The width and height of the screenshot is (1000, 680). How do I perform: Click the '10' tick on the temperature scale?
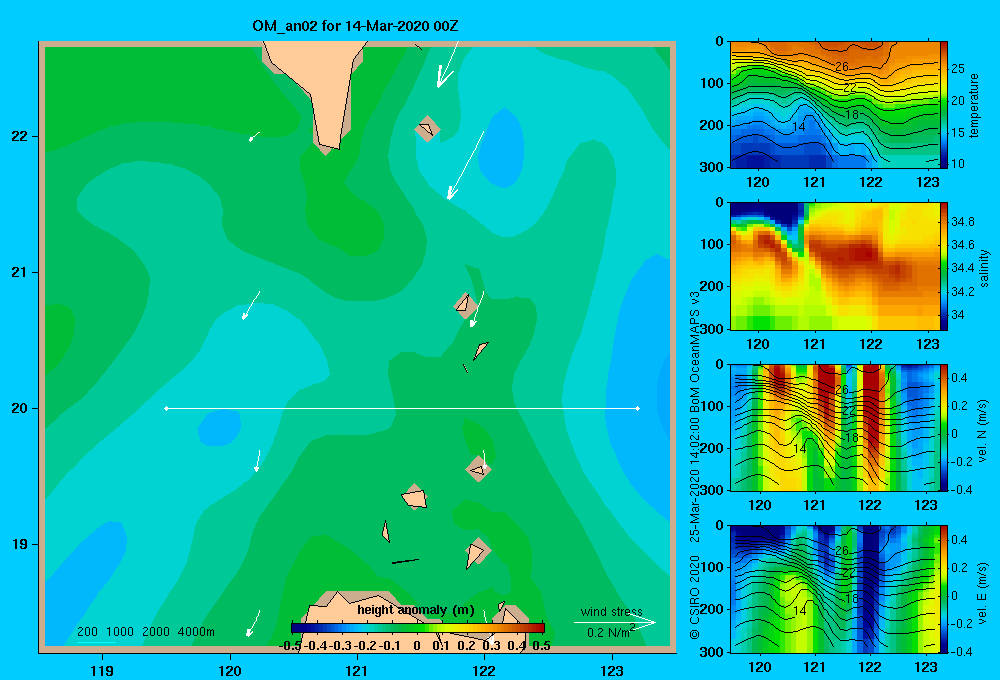point(958,164)
